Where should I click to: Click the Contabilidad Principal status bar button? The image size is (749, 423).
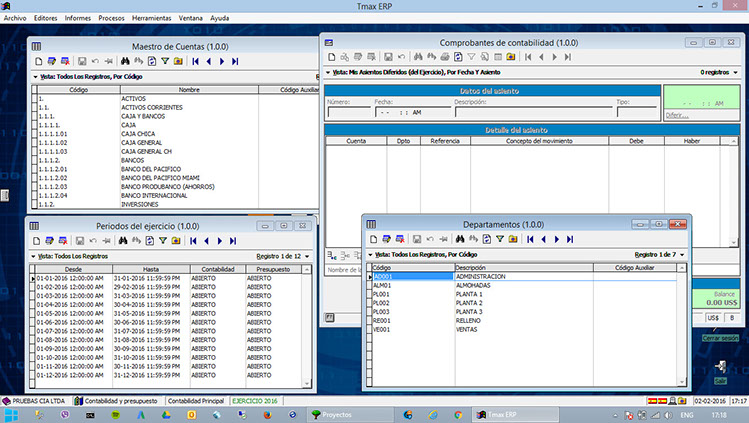click(x=197, y=399)
